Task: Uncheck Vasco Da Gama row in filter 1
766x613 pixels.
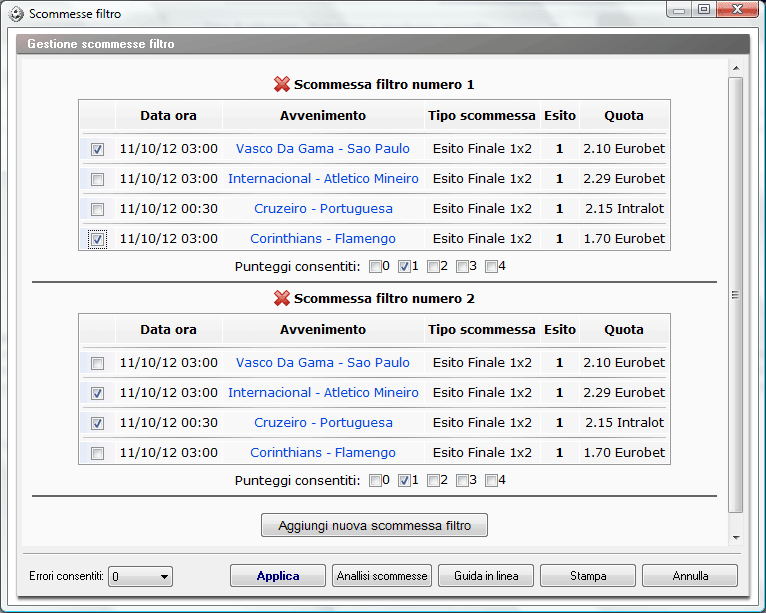Action: pos(97,149)
